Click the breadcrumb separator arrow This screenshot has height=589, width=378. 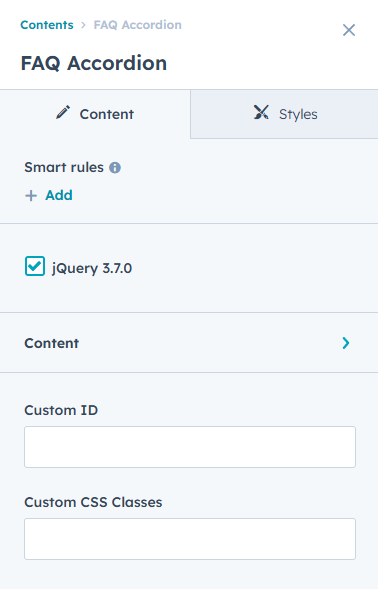point(83,25)
